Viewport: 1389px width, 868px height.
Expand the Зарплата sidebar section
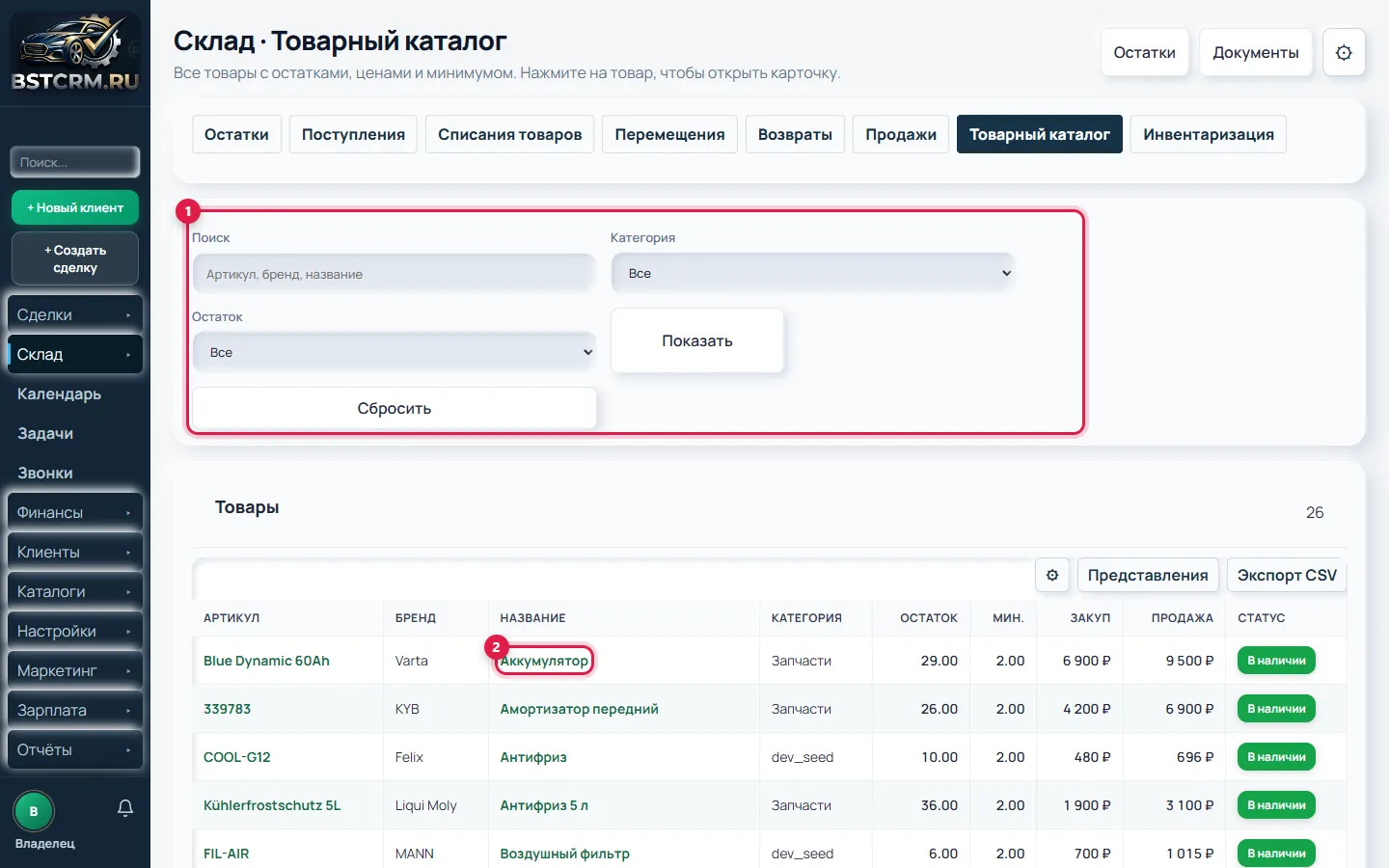pos(75,710)
